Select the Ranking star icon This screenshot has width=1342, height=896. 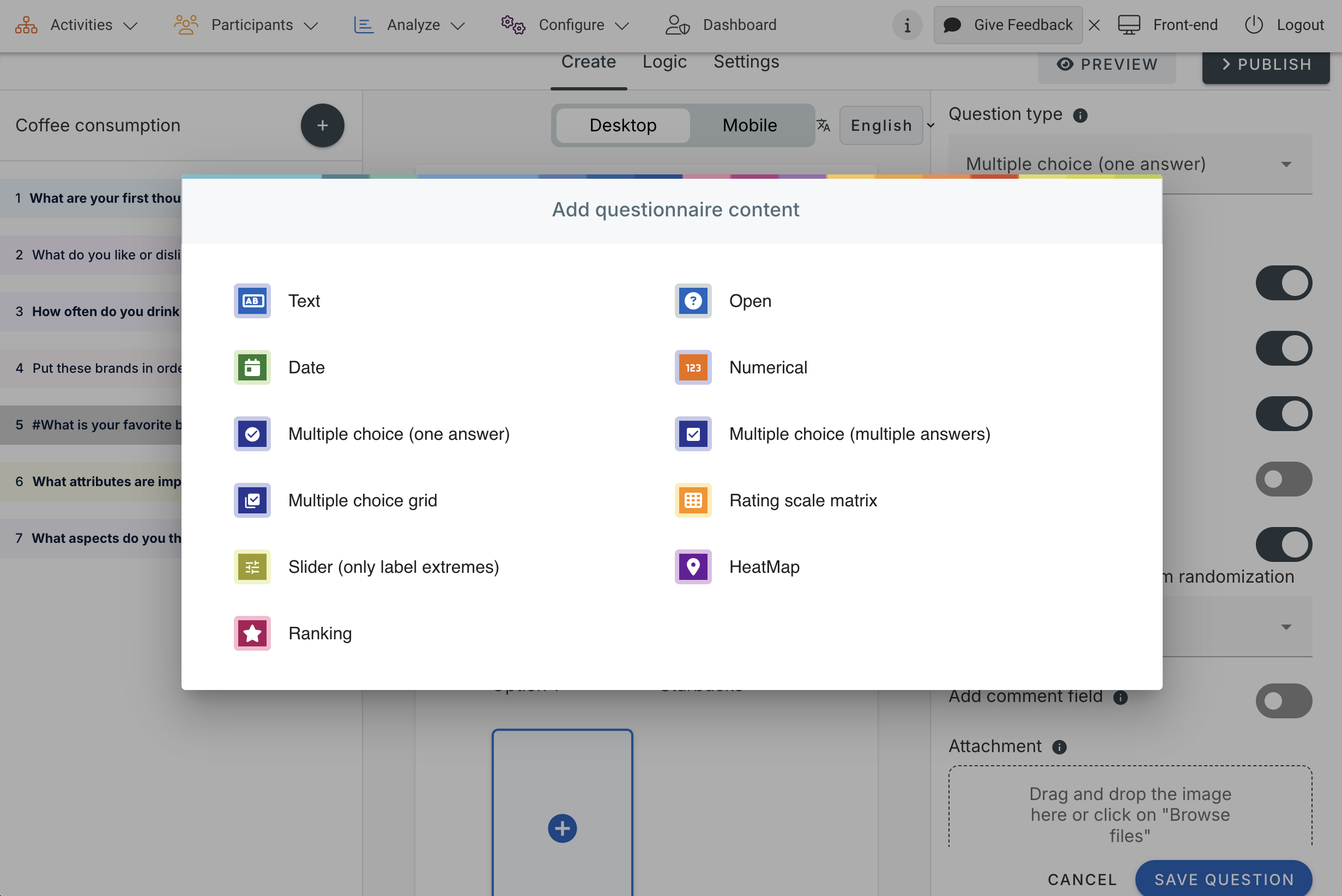click(252, 633)
